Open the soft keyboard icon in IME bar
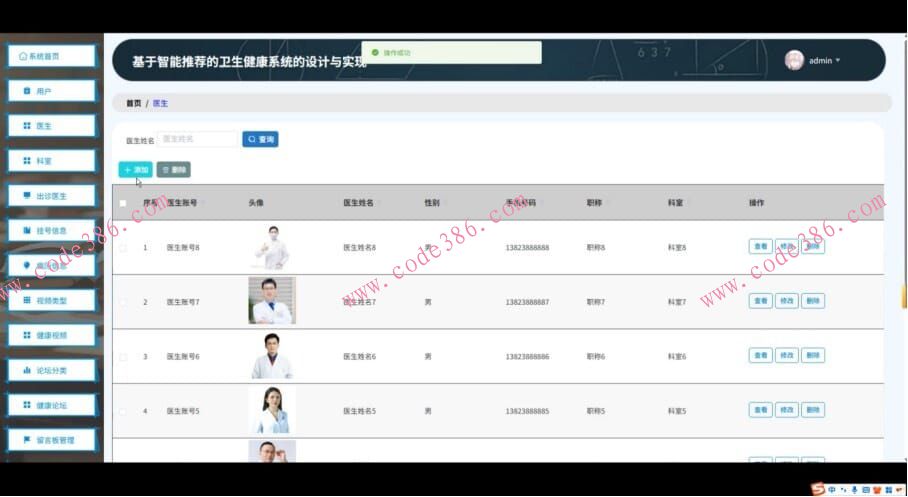This screenshot has width=908, height=497. pos(866,490)
